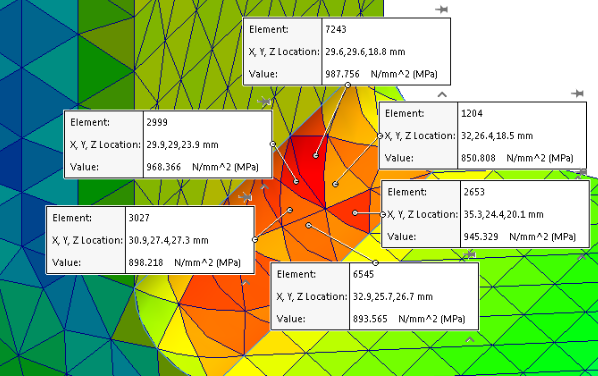Select mesh probe point linked to element 1204

click(335, 184)
